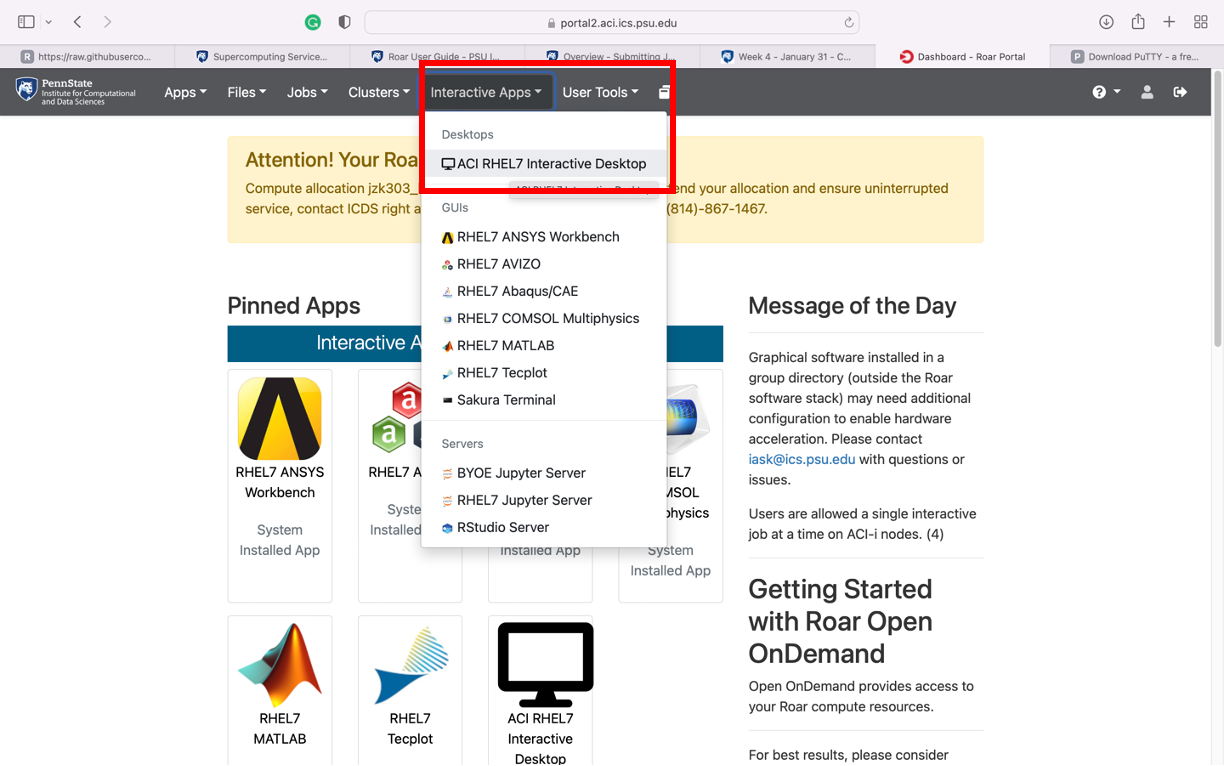
Task: Launch RHEL7 ANSYS Workbench from dropdown
Action: [x=544, y=237]
